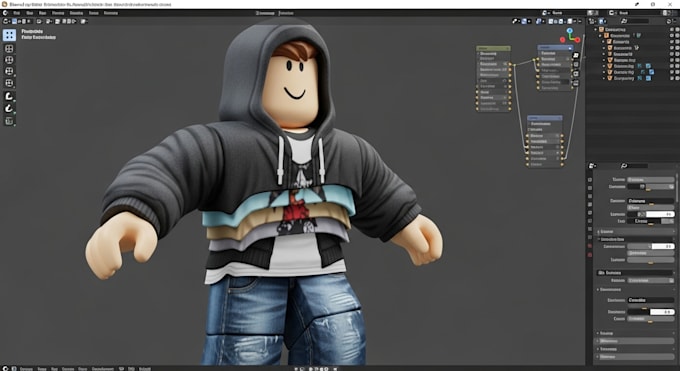Expand the first of four collapsed sections at properties bottom

click(636, 333)
